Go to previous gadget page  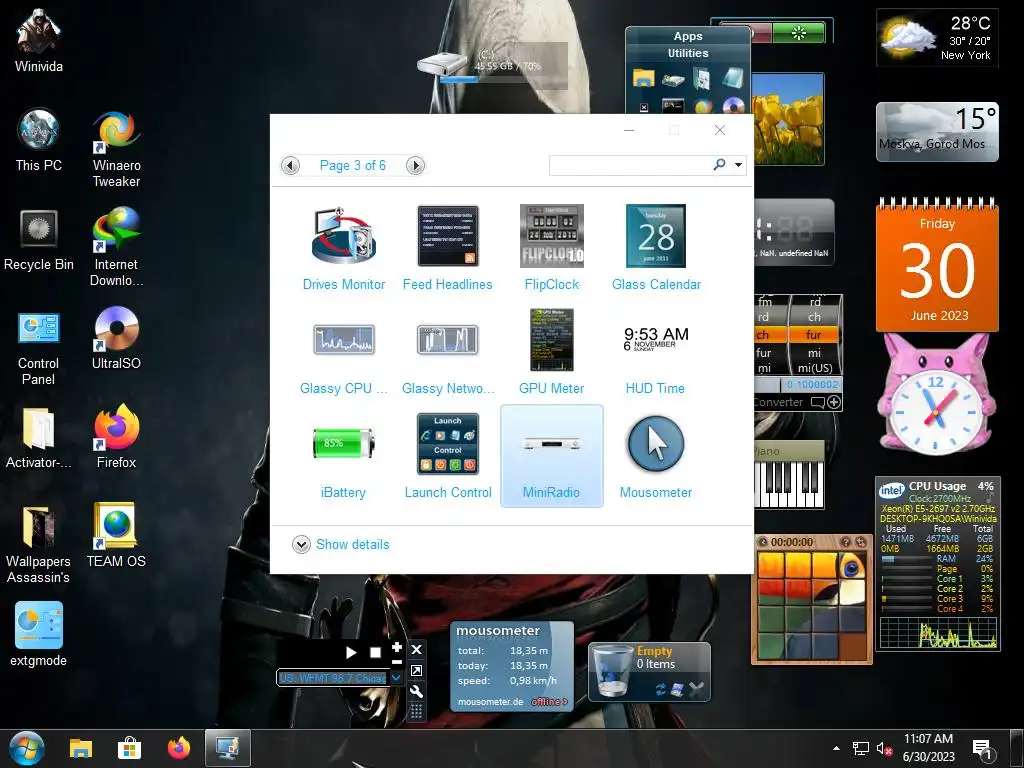pyautogui.click(x=291, y=165)
